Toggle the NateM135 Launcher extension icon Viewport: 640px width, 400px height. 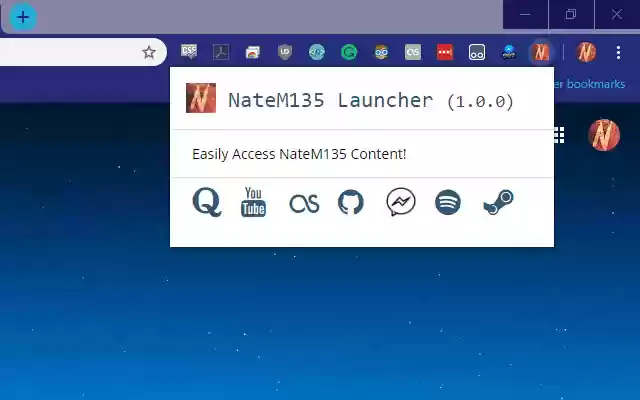[x=541, y=52]
